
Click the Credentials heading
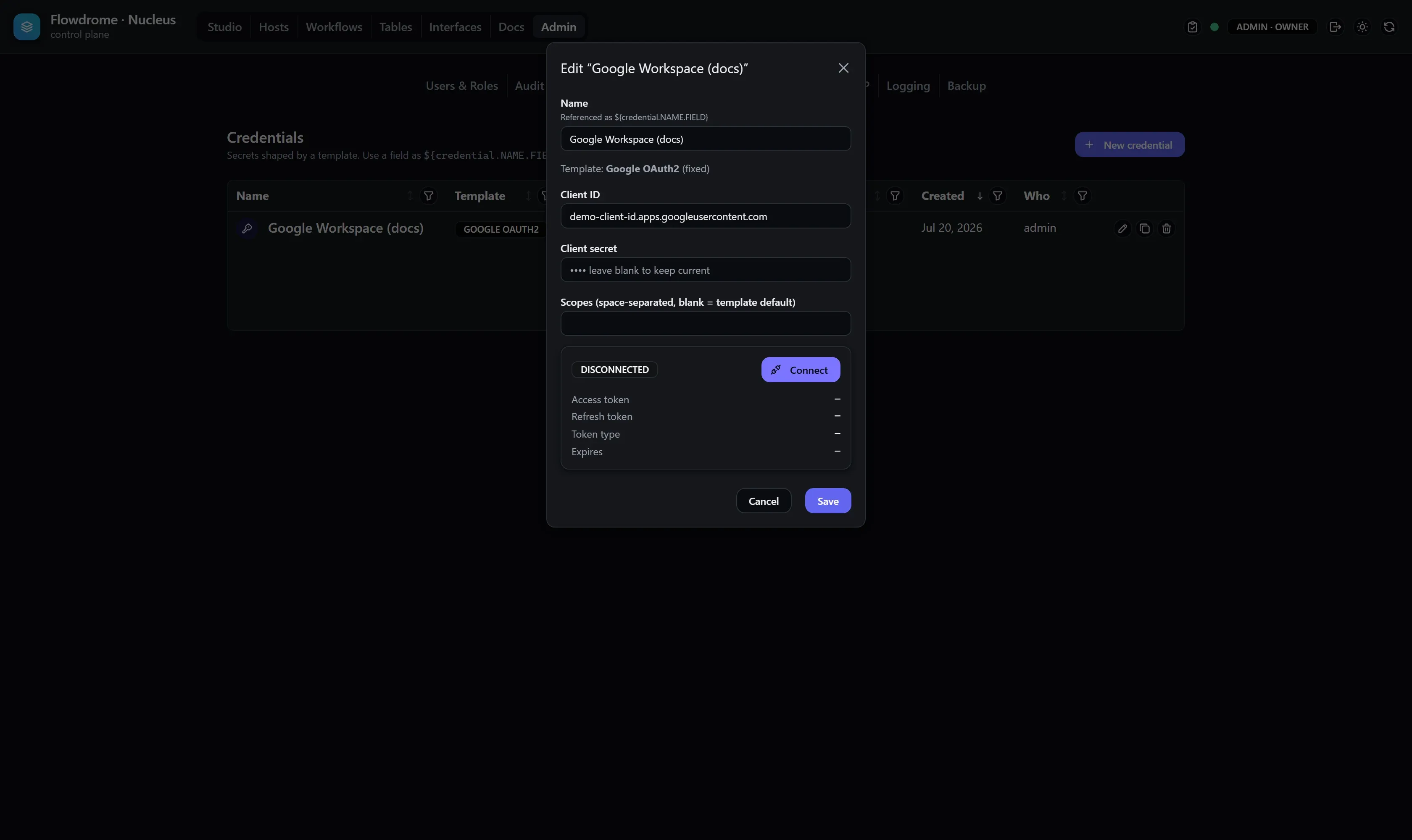point(265,137)
